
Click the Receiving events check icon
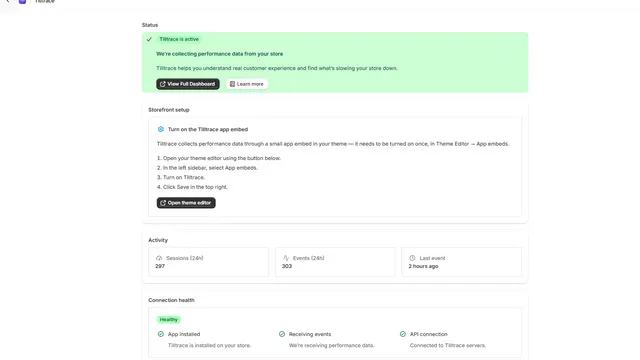tap(282, 334)
